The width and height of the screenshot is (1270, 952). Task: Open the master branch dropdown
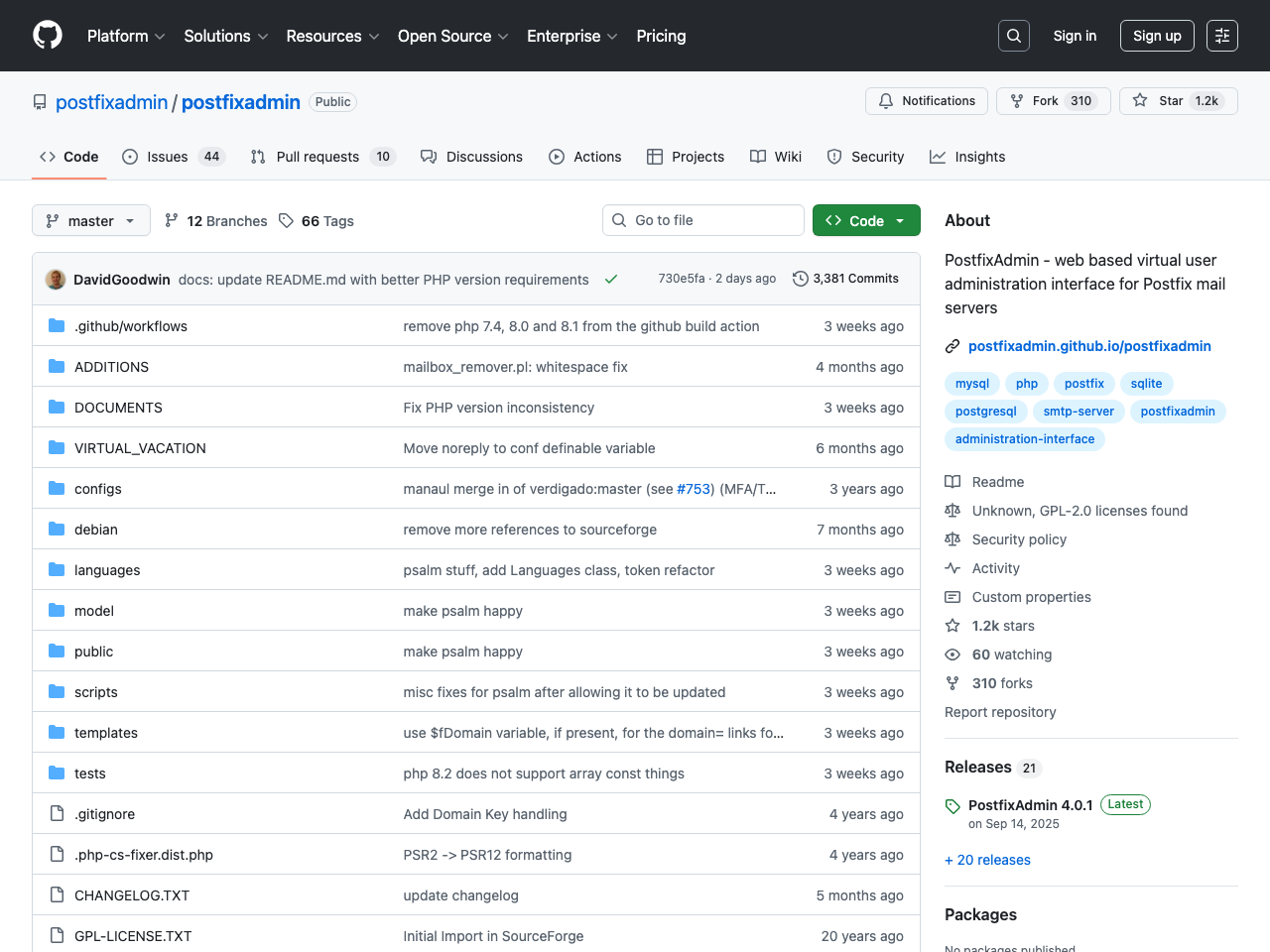point(90,220)
